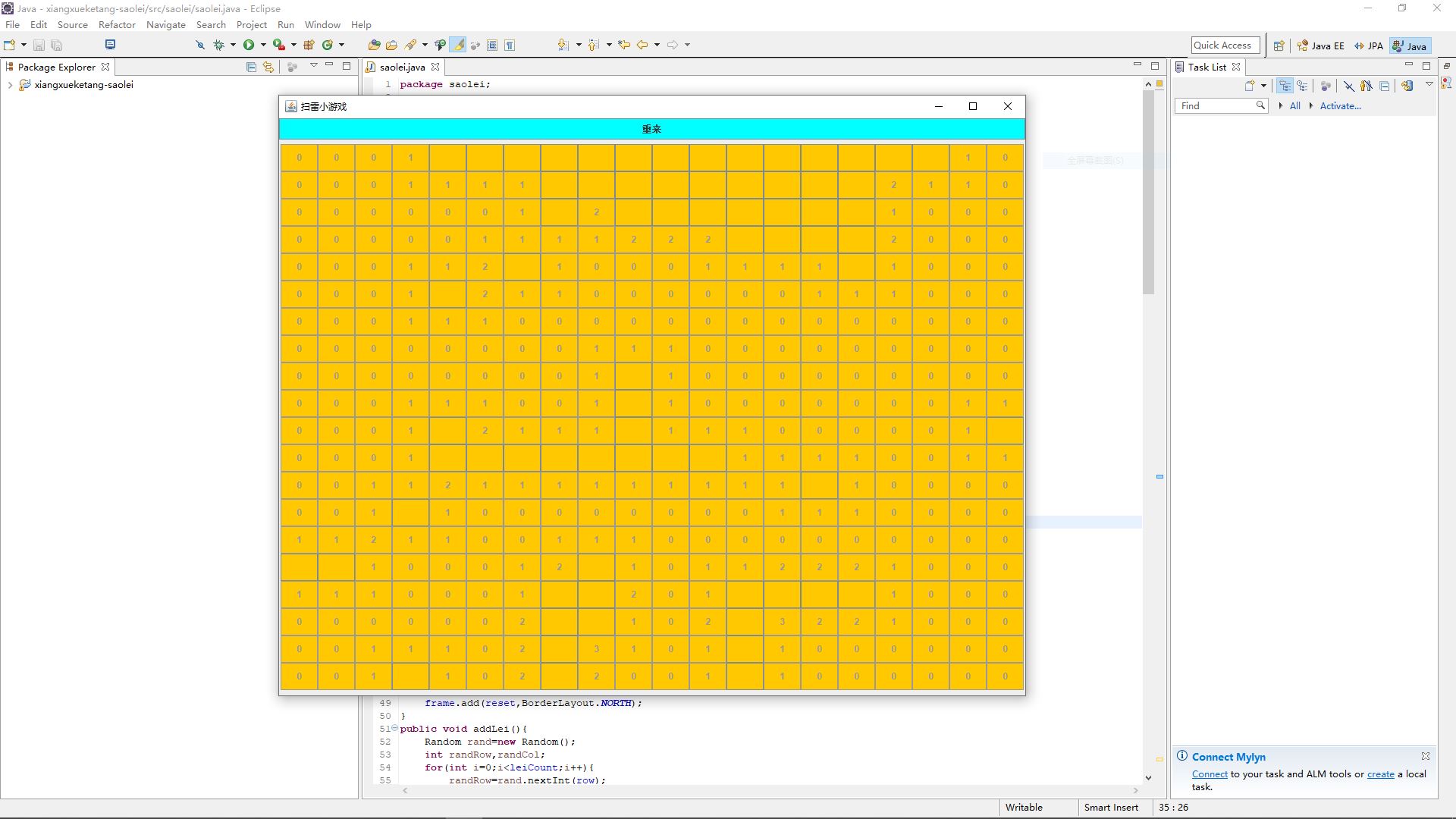Open the Task List view menu triangle
Image resolution: width=1456 pixels, height=819 pixels.
click(x=1429, y=84)
